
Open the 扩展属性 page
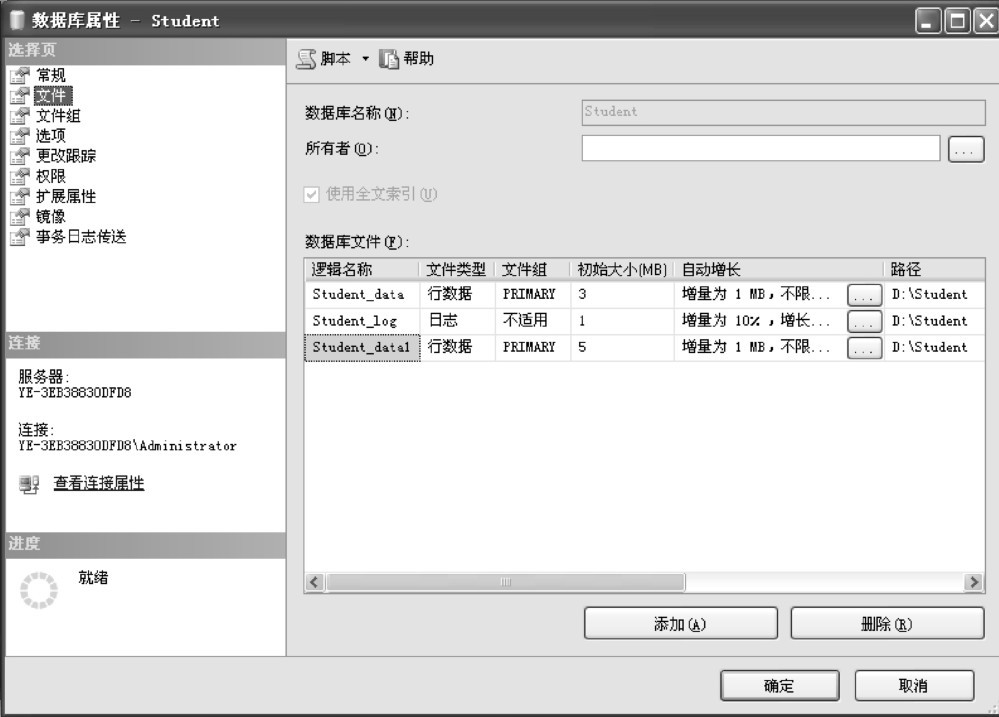coord(66,196)
